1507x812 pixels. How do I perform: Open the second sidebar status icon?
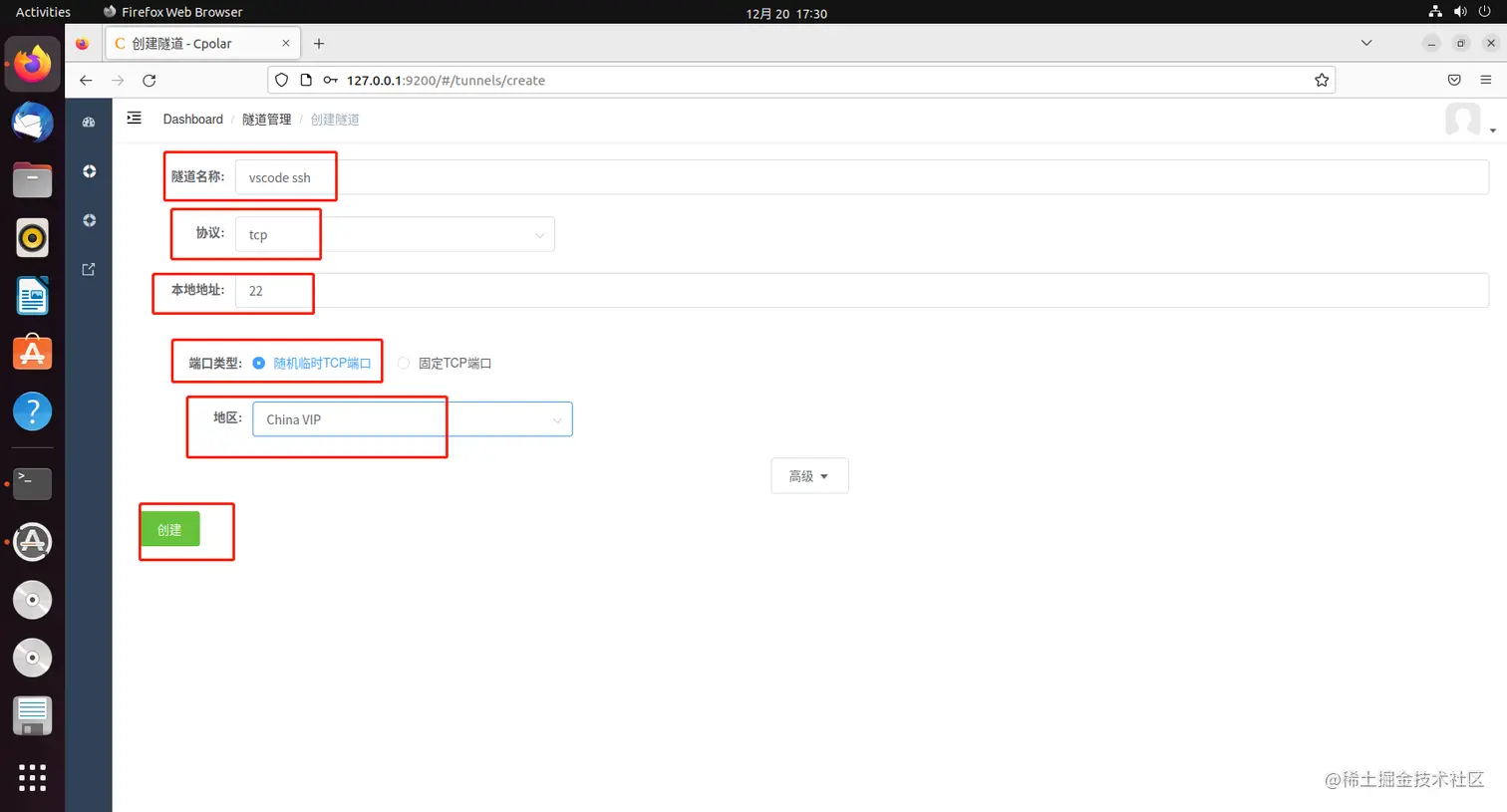89,220
